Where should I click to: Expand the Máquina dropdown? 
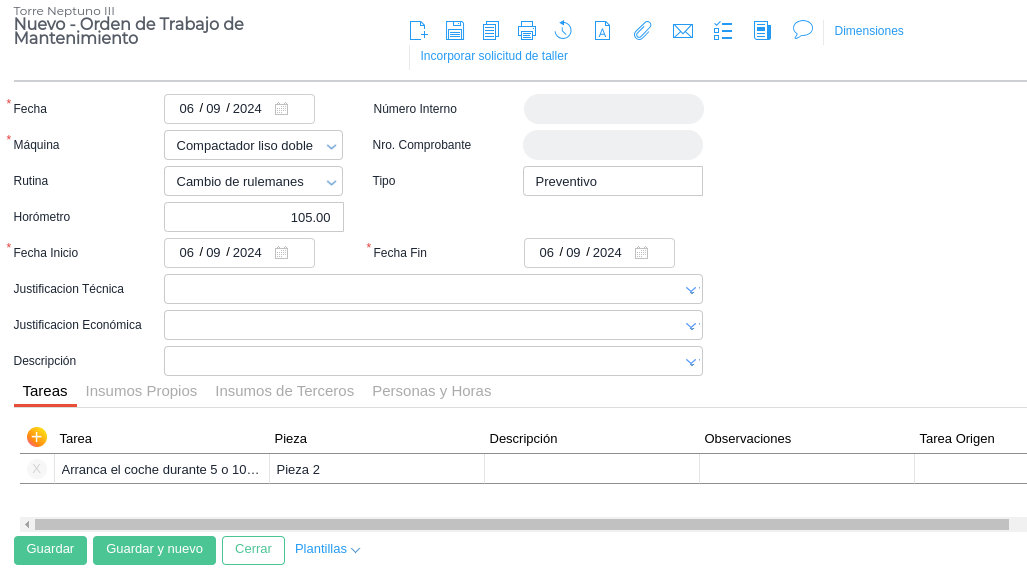pos(331,146)
